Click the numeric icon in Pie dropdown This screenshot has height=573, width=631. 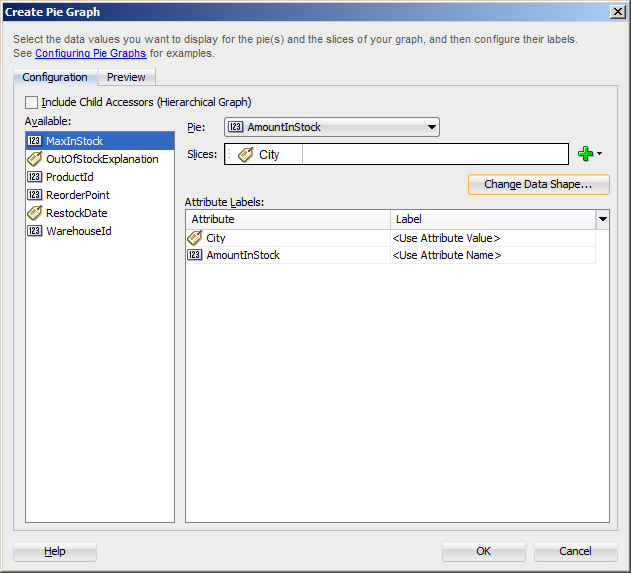click(235, 127)
